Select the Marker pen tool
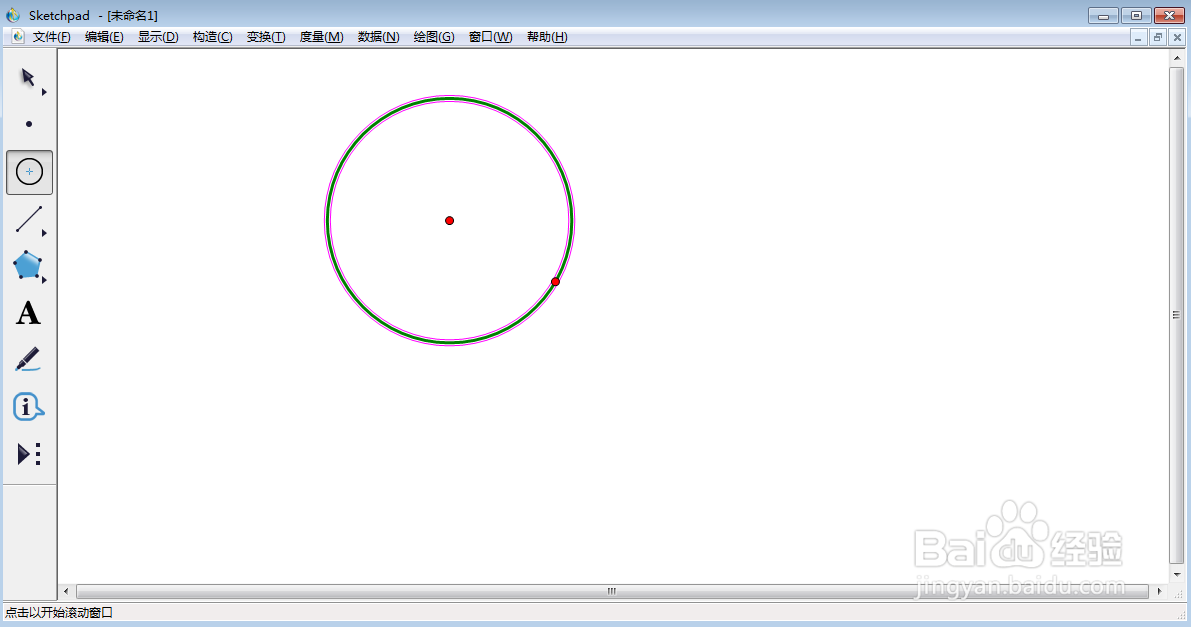This screenshot has width=1191, height=627. [x=28, y=359]
